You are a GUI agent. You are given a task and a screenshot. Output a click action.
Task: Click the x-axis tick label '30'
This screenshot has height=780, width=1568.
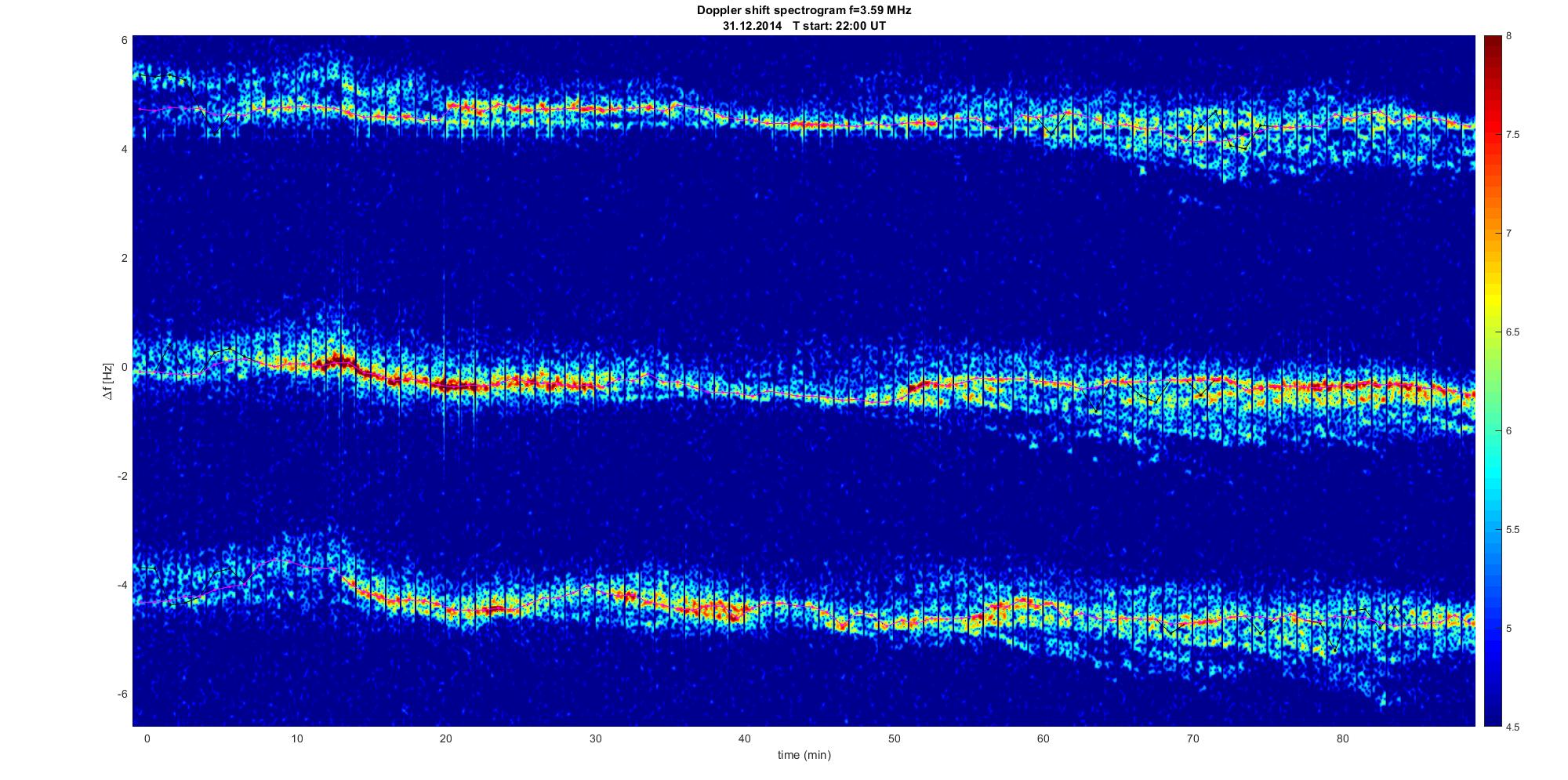(595, 738)
